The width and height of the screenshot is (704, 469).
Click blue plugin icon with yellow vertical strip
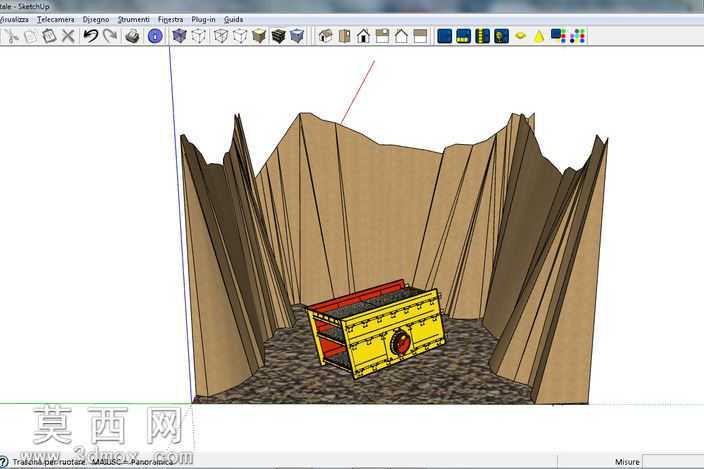(x=482, y=36)
